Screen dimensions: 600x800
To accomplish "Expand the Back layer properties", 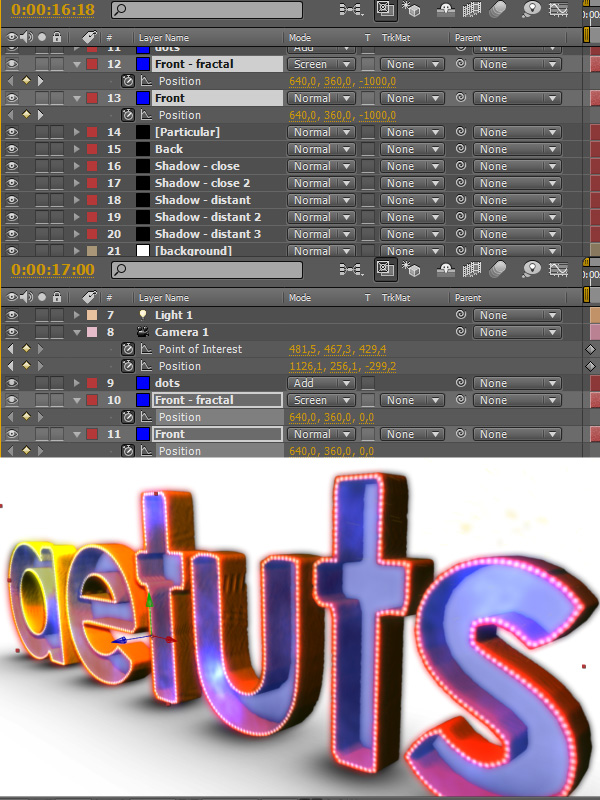I will pos(77,149).
